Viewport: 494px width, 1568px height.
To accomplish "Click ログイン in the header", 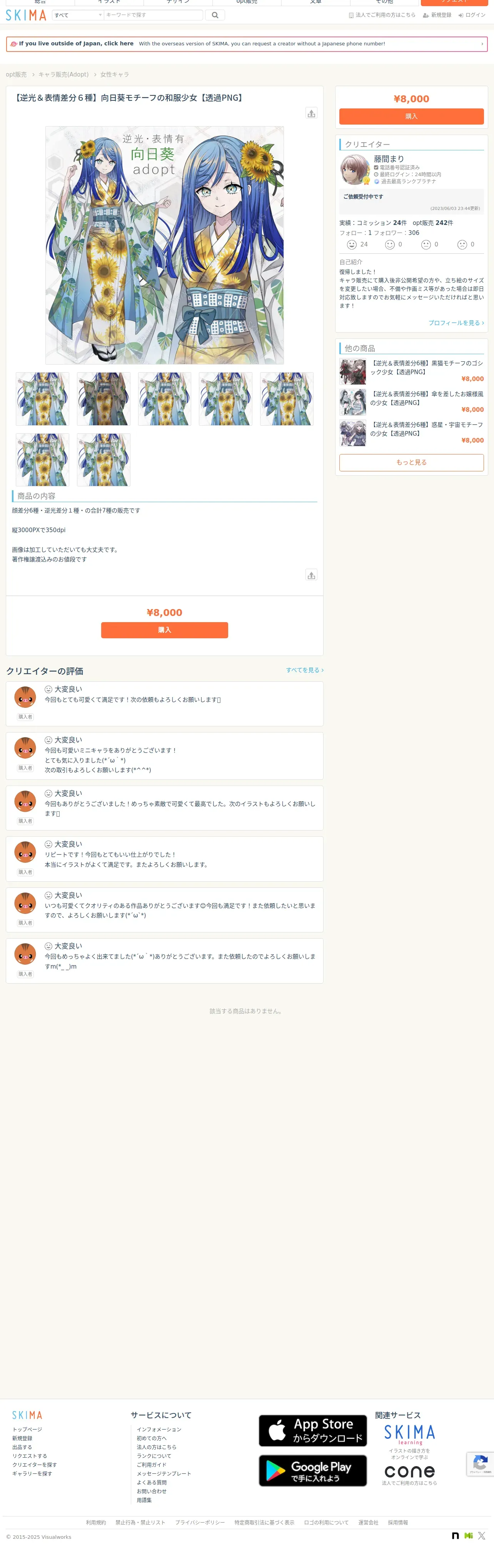I will pyautogui.click(x=472, y=15).
